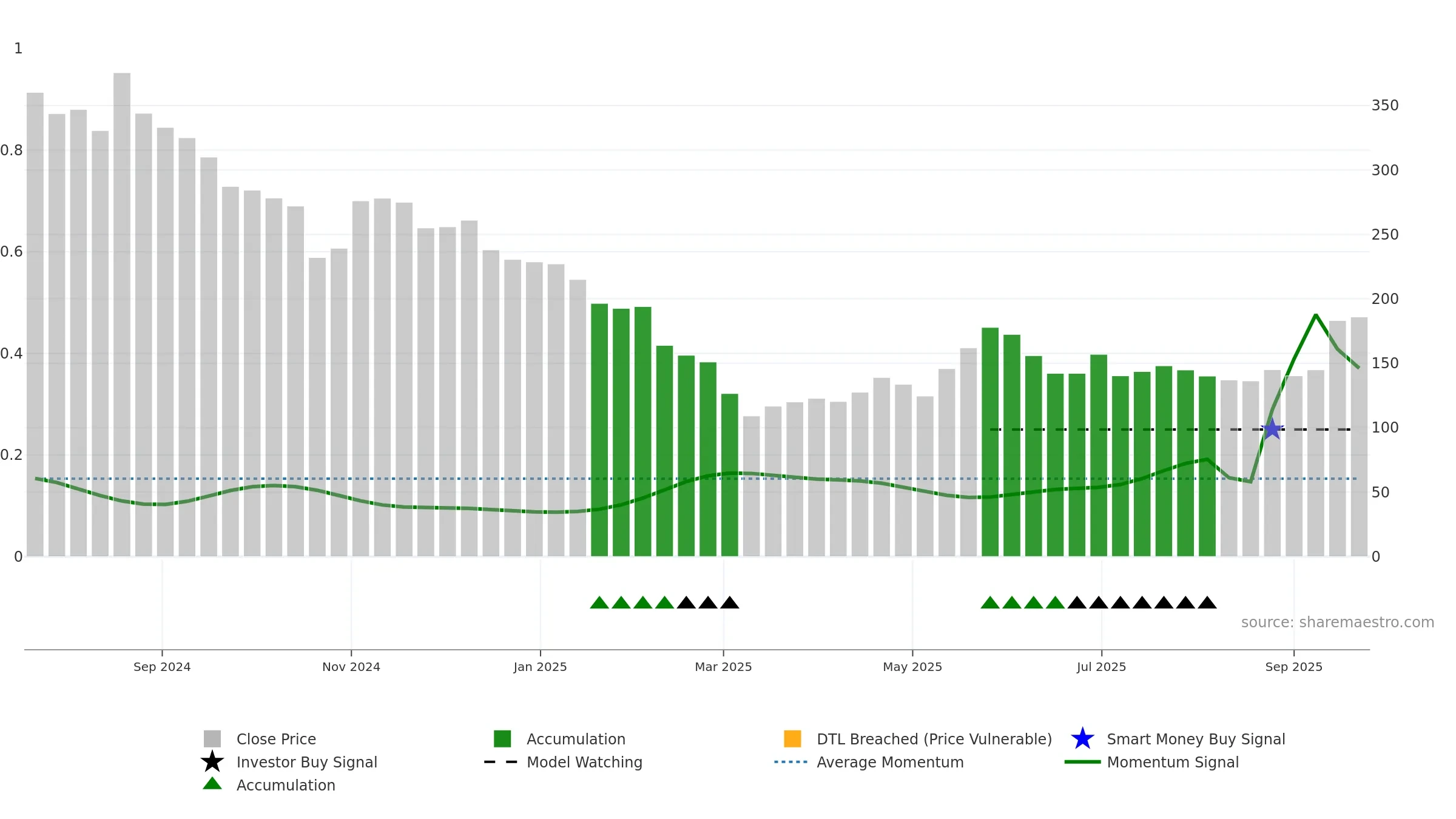Click the May 2025 axis label
1456x819 pixels.
click(x=912, y=667)
